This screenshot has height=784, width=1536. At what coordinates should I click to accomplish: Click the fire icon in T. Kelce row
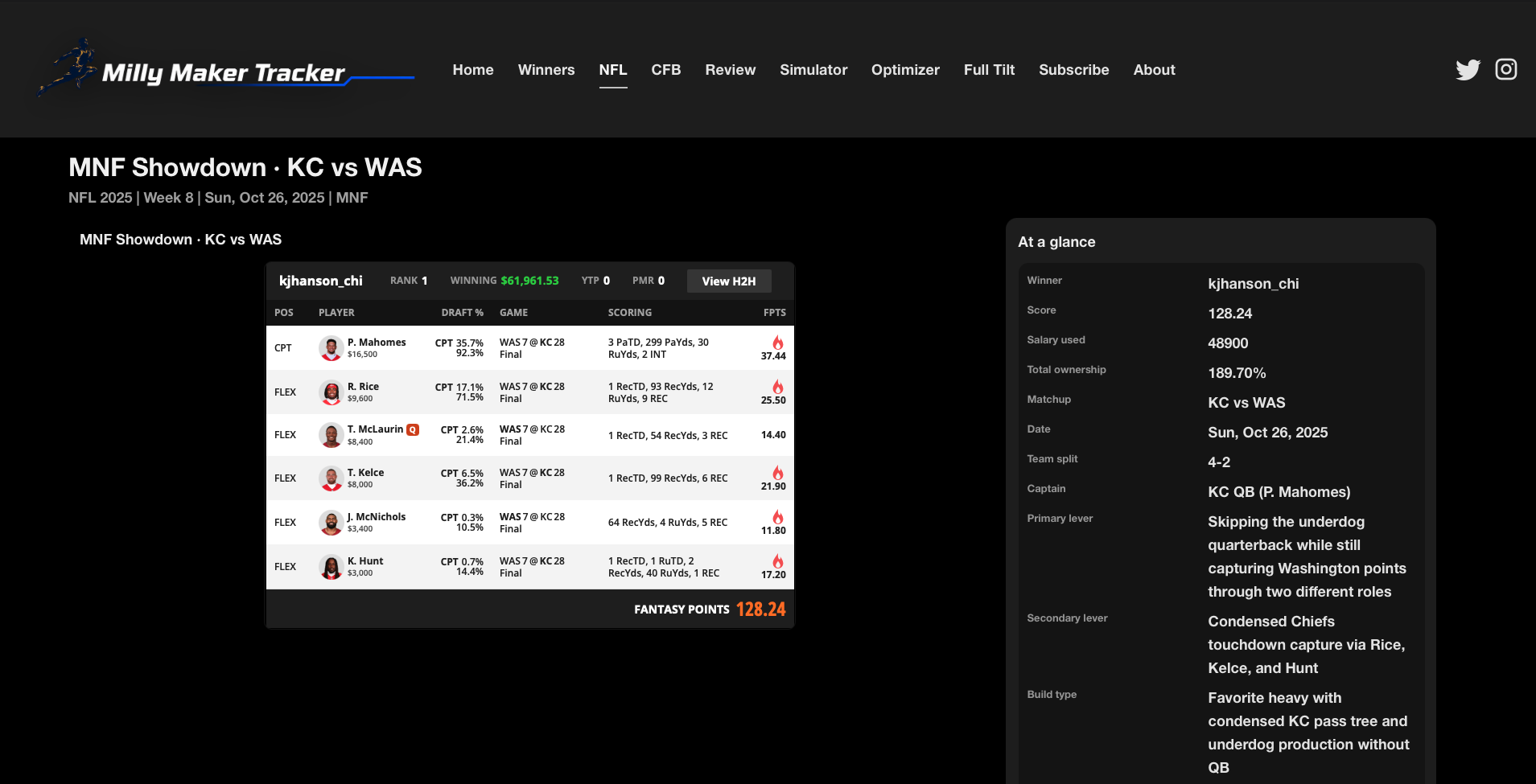tap(778, 473)
